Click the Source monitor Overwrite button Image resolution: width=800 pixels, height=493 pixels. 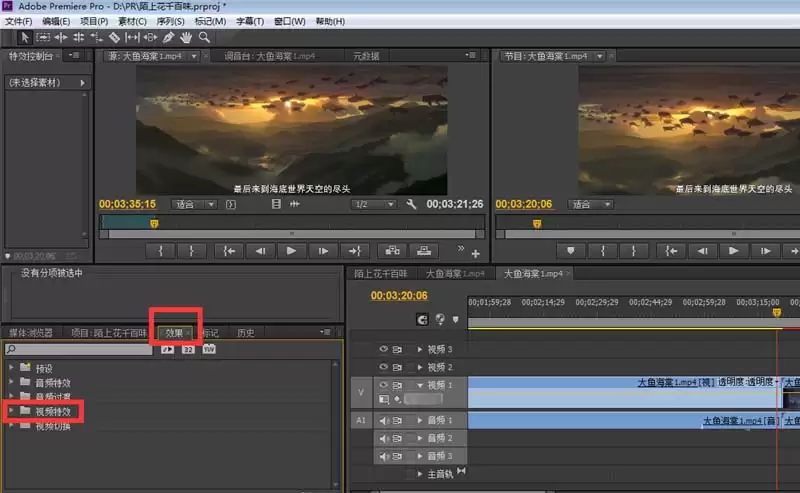click(x=424, y=250)
